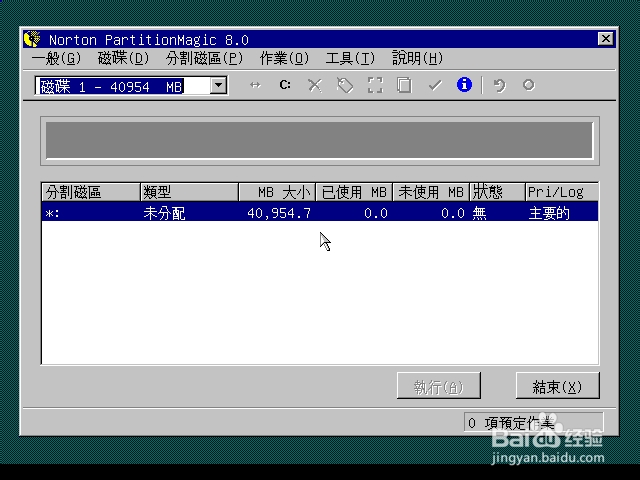This screenshot has height=480, width=640.
Task: Click the 已使用 MB column header
Action: click(x=354, y=192)
